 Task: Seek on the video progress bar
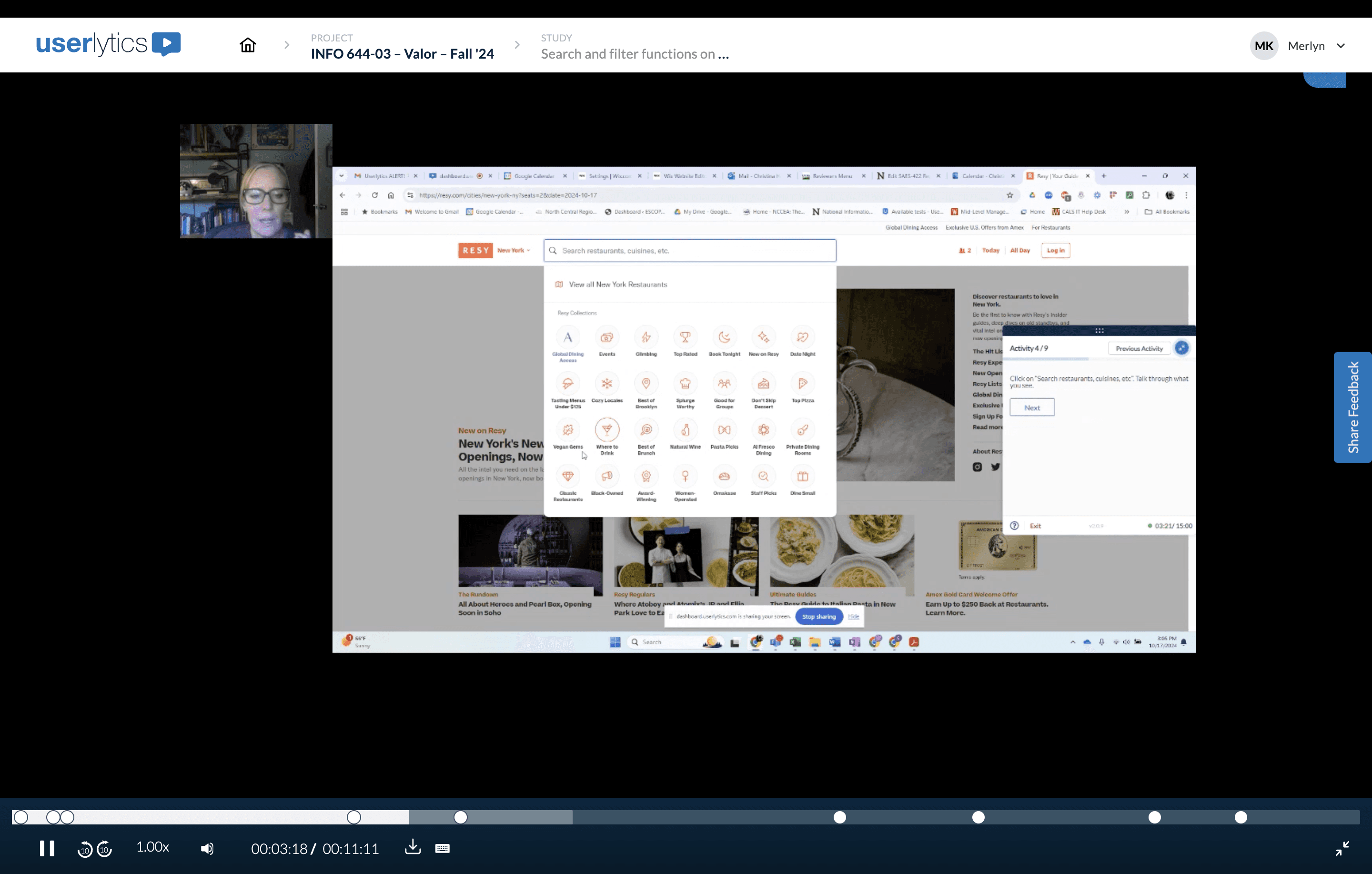click(x=712, y=818)
